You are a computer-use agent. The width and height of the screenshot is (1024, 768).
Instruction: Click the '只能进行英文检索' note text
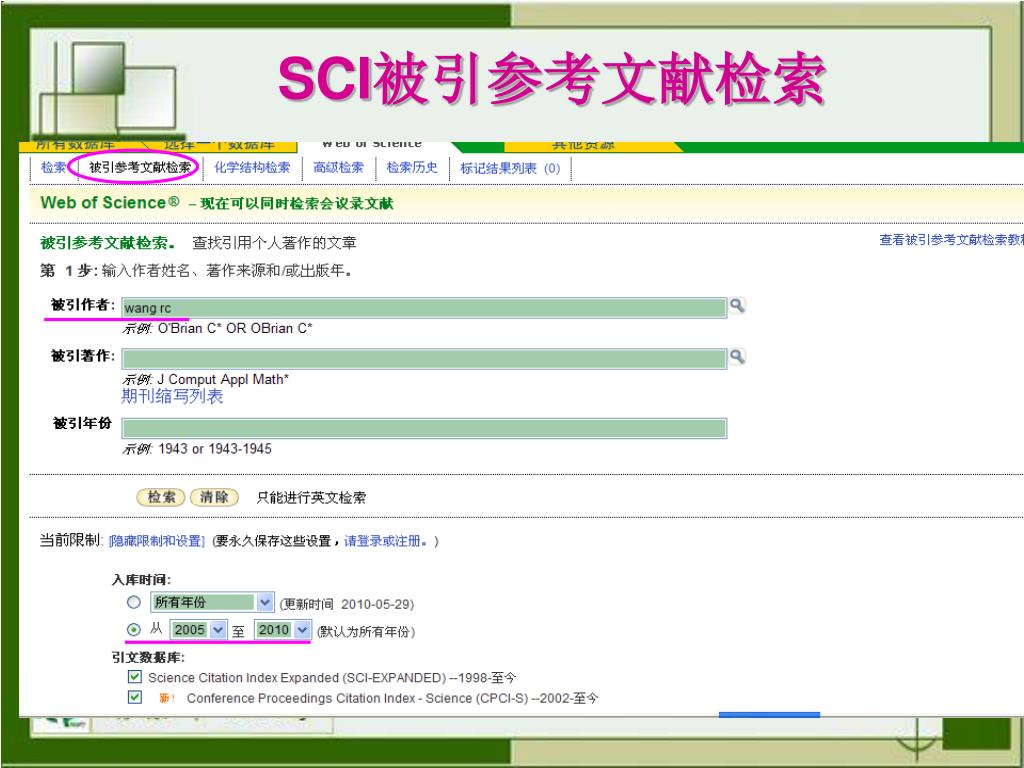311,498
